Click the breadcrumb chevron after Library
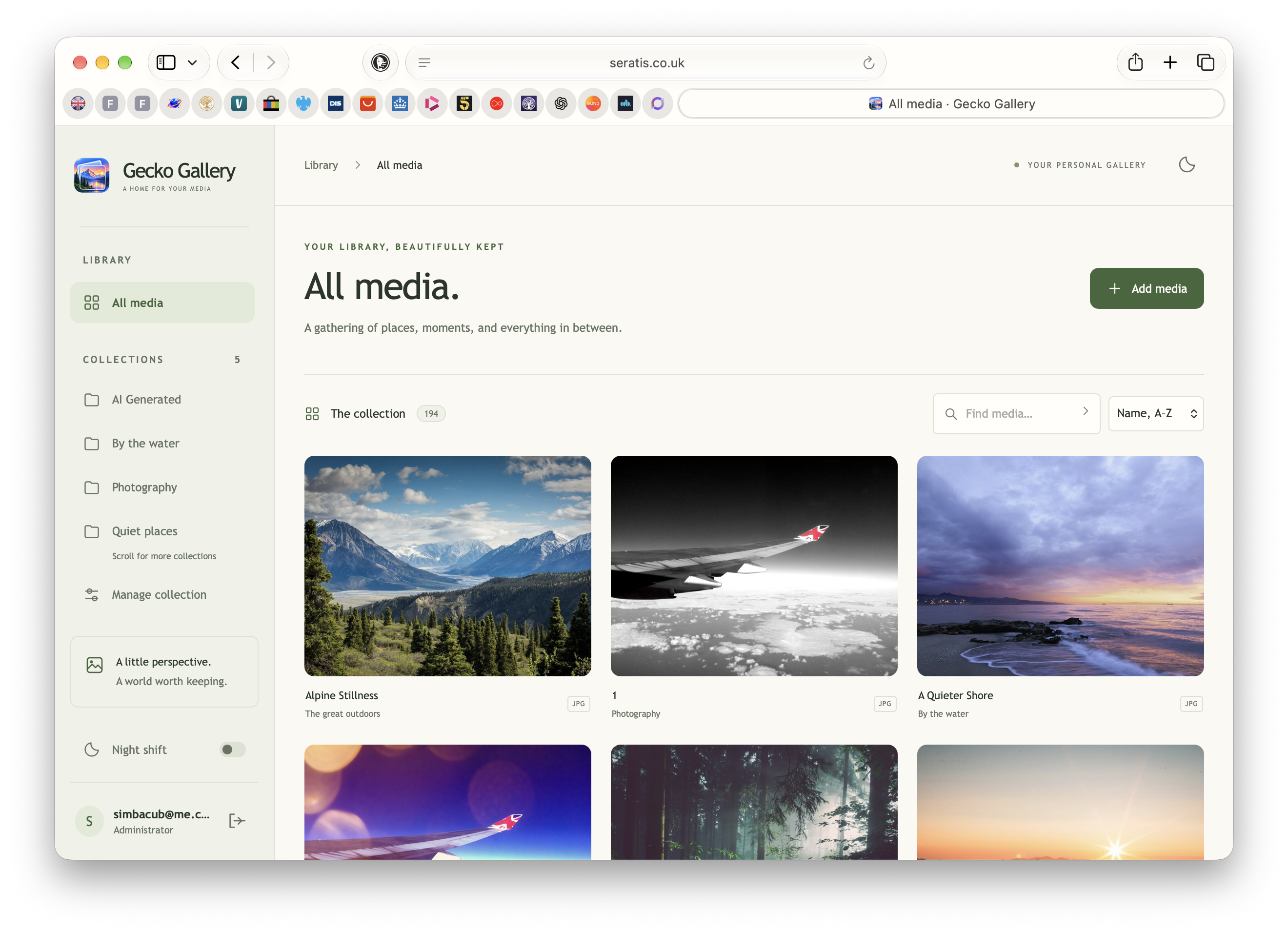Viewport: 1288px width, 932px height. point(357,165)
